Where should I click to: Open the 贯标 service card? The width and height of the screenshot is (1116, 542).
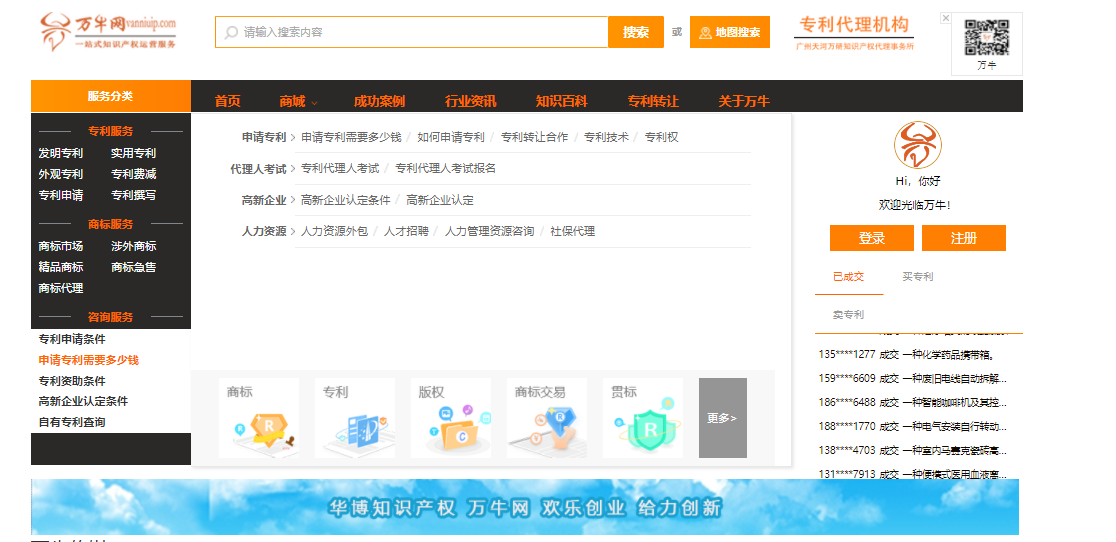643,418
